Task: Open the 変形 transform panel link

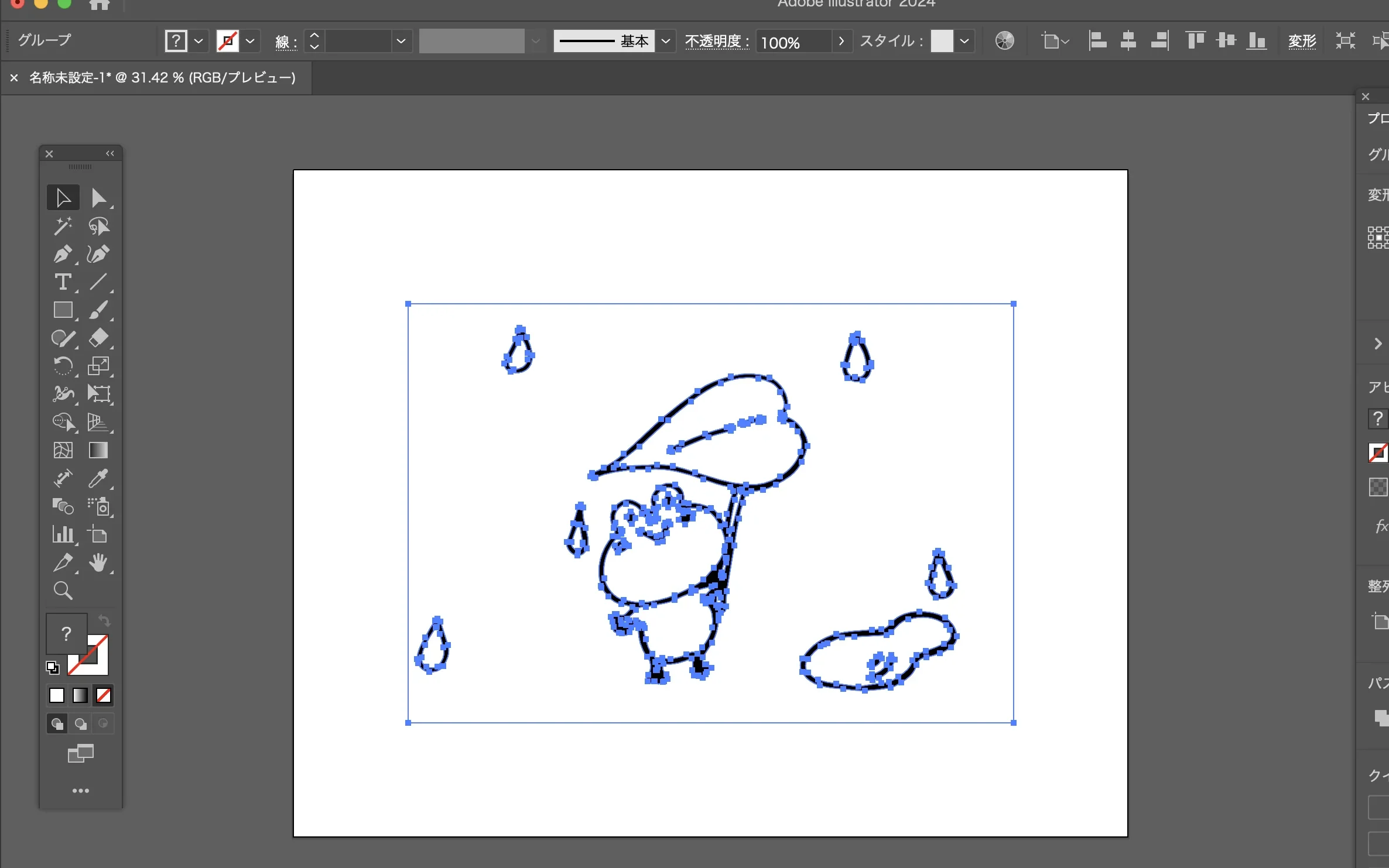Action: pos(1302,41)
